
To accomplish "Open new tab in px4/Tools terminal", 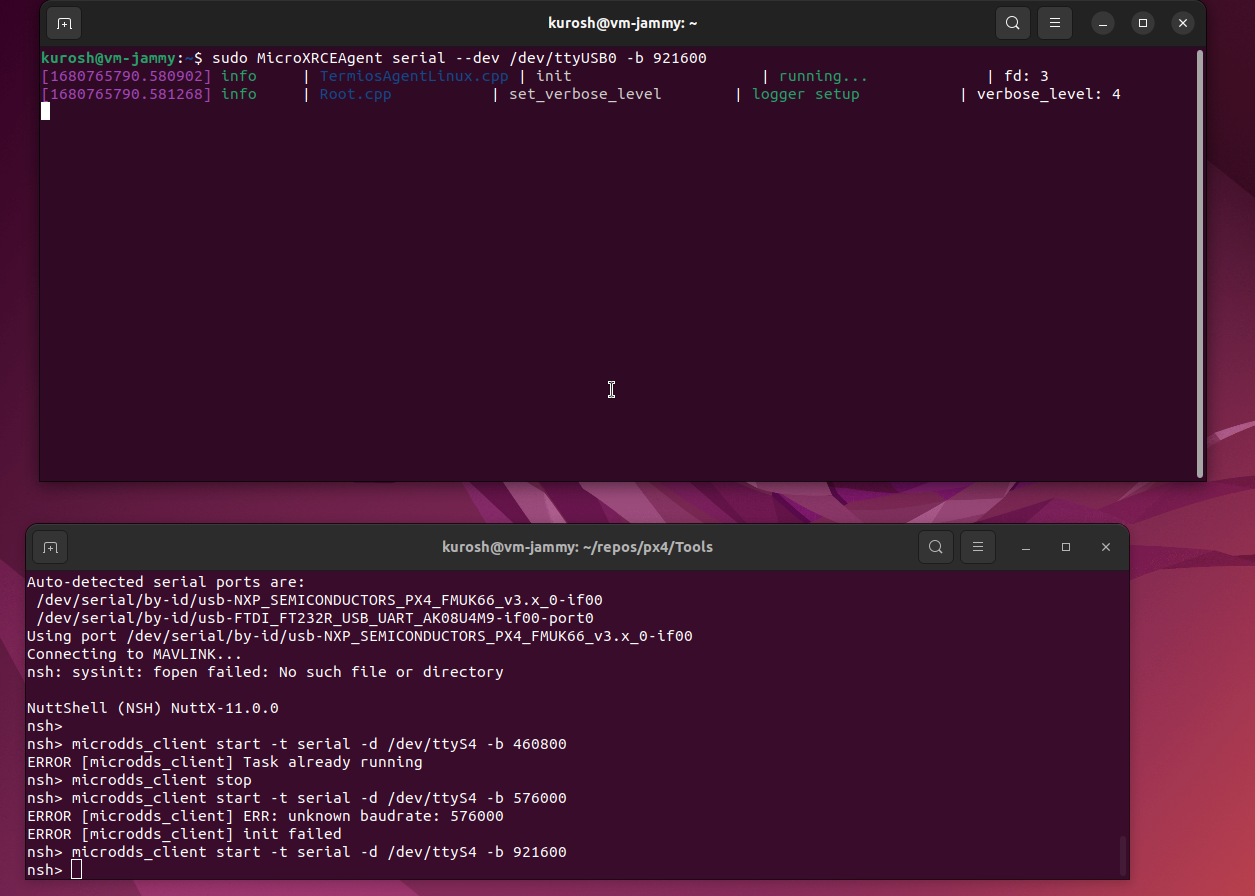I will pos(50,547).
